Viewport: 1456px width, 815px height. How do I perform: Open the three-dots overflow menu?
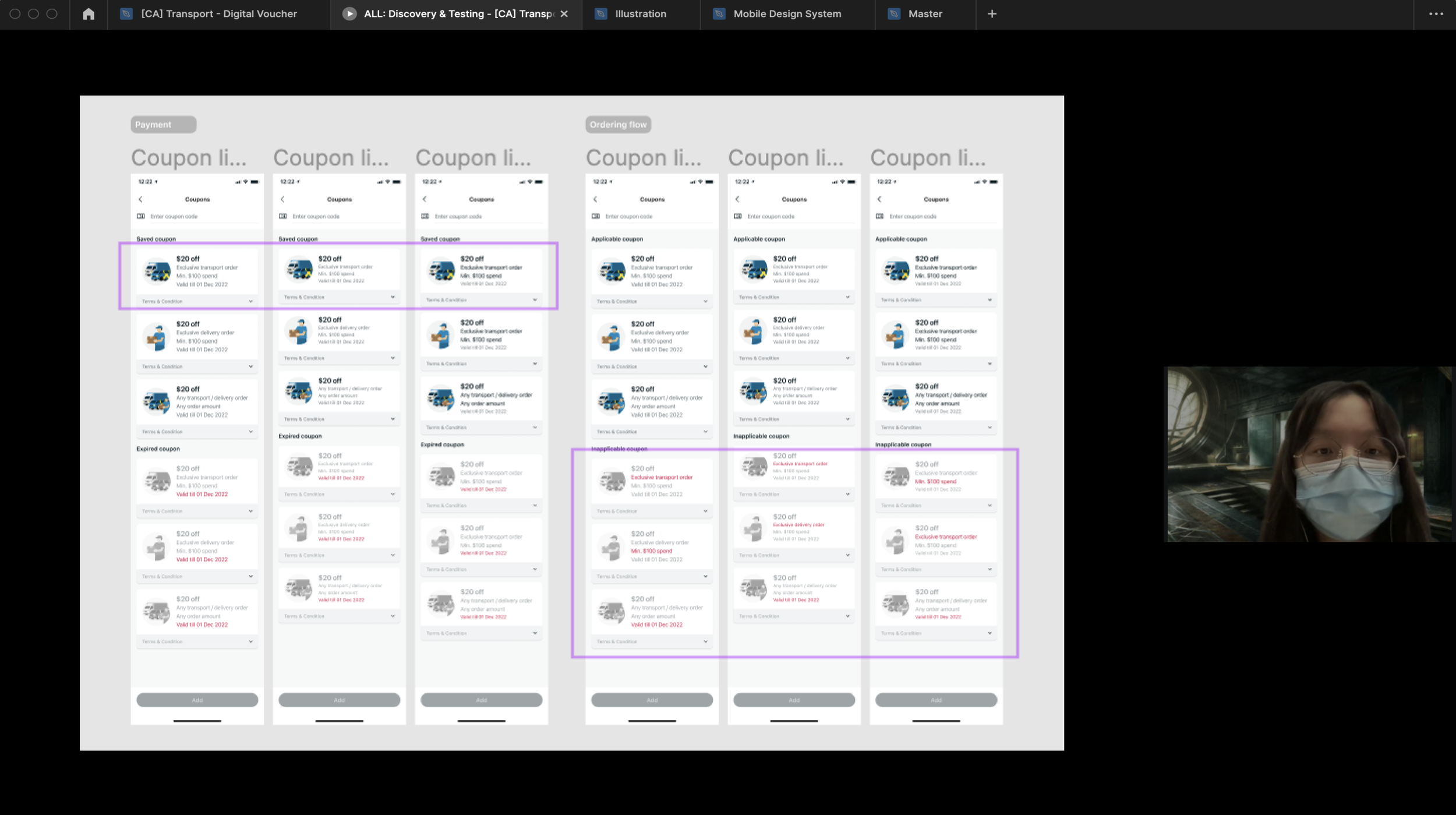1436,14
